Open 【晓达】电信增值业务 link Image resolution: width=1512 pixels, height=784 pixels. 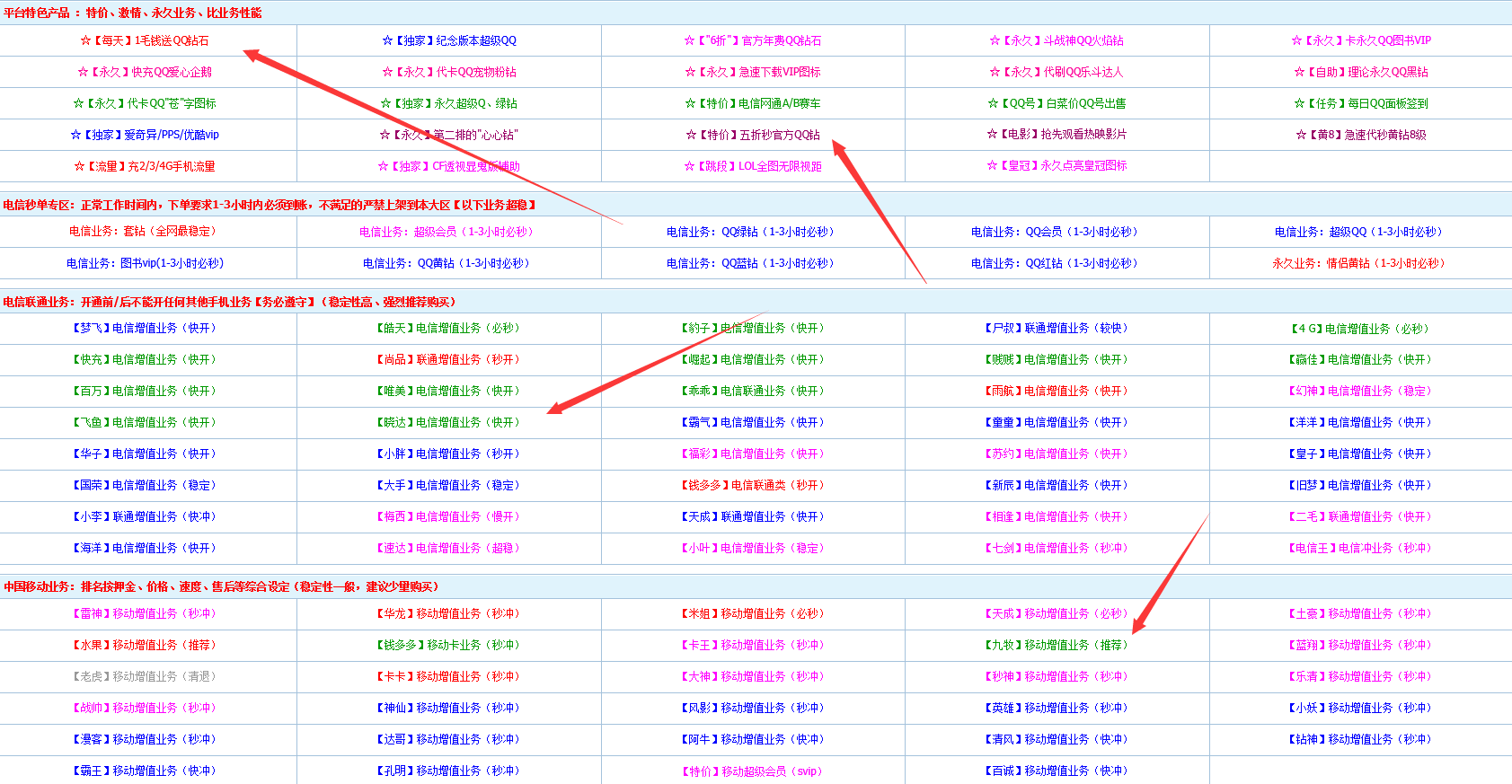coord(448,422)
